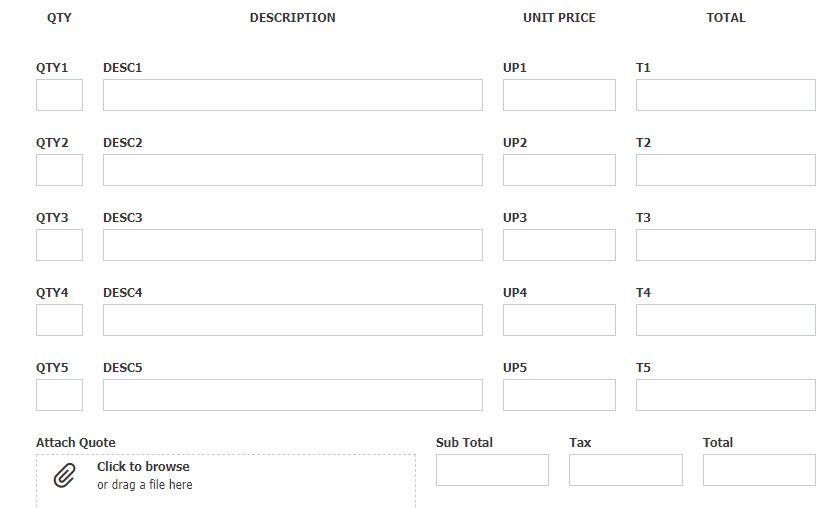This screenshot has height=508, width=835.
Task: Click the T1 total field
Action: coord(725,95)
